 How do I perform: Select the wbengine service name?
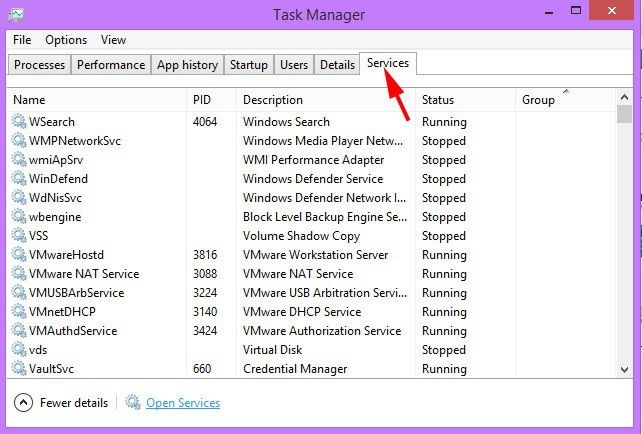(x=55, y=217)
